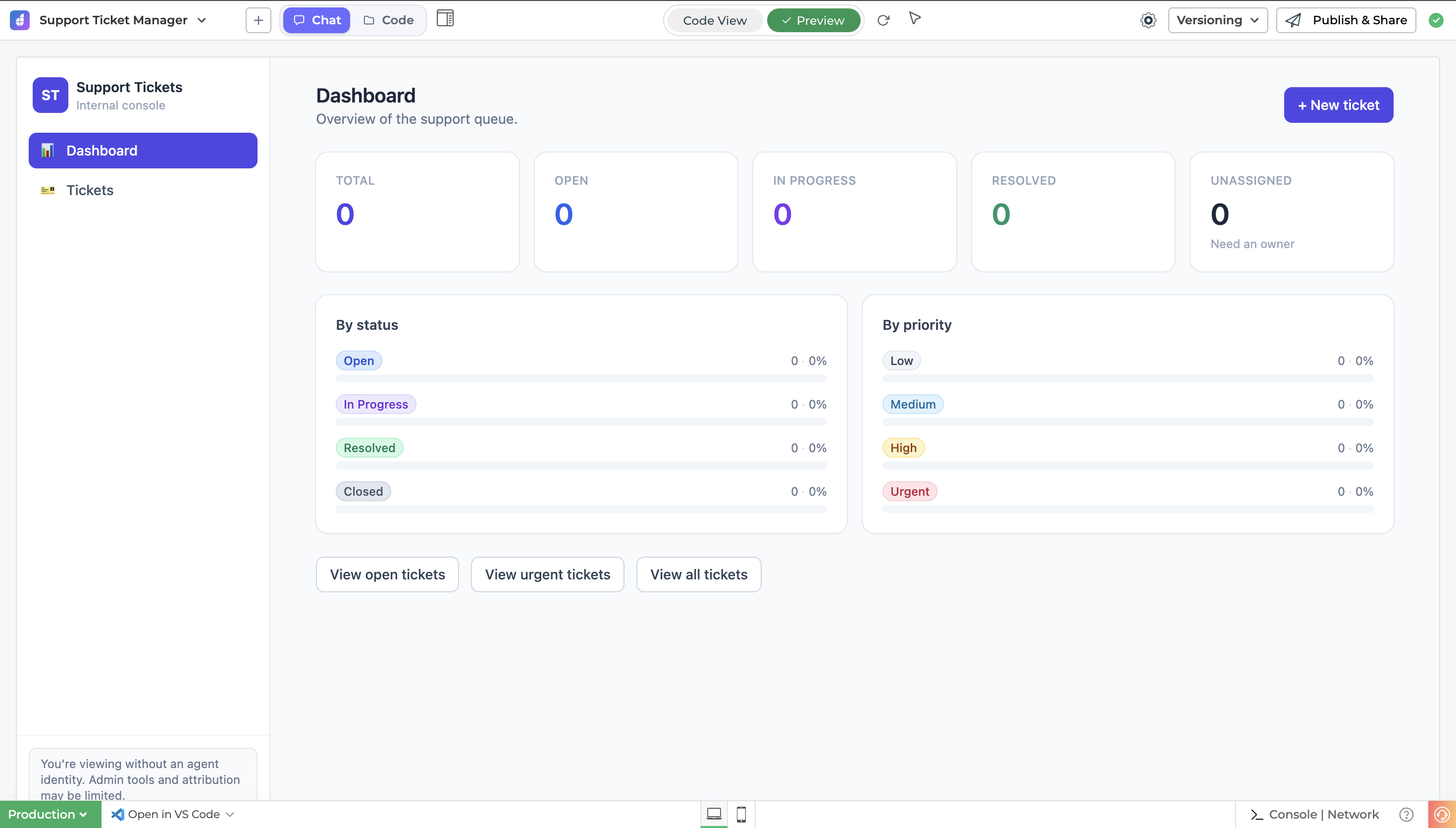Click the green status check icon

point(1436,20)
